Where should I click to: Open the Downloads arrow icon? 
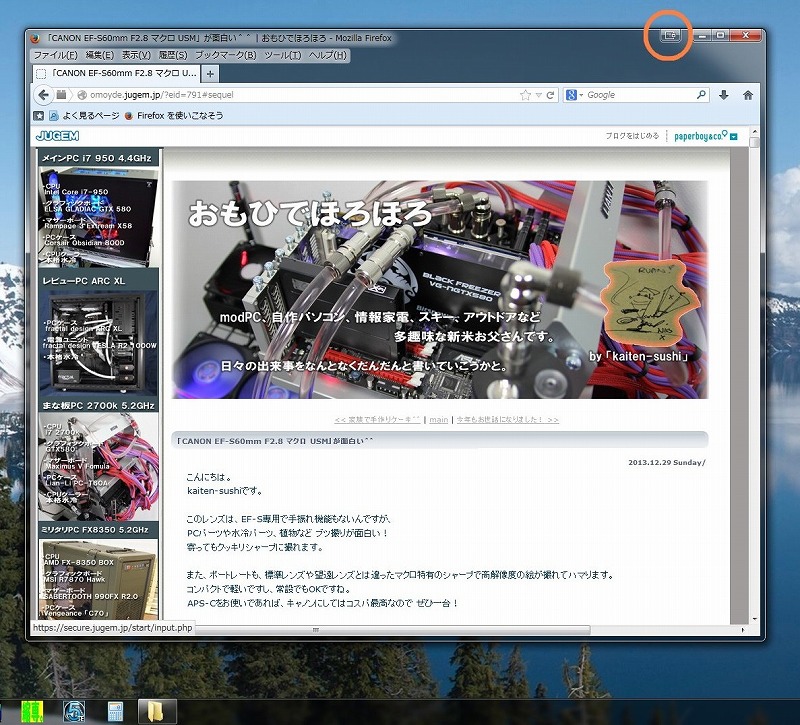(x=723, y=95)
